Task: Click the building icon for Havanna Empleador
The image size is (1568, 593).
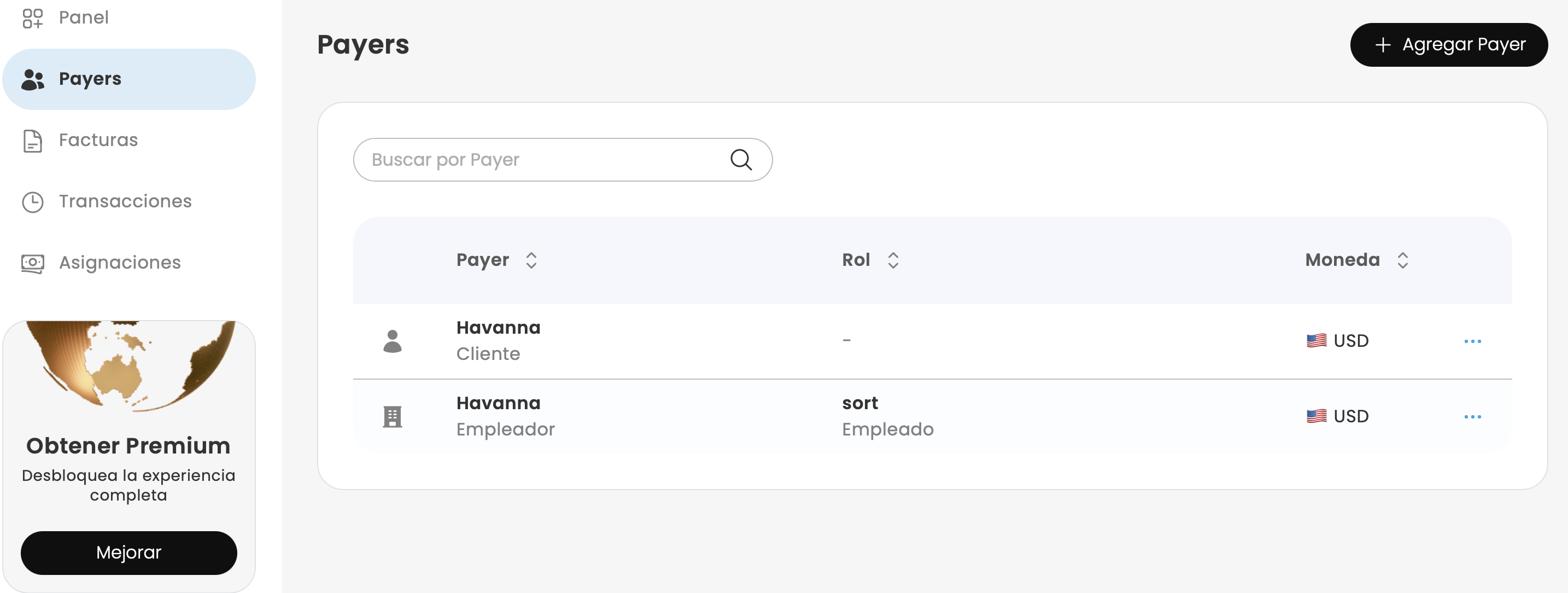Action: click(392, 417)
